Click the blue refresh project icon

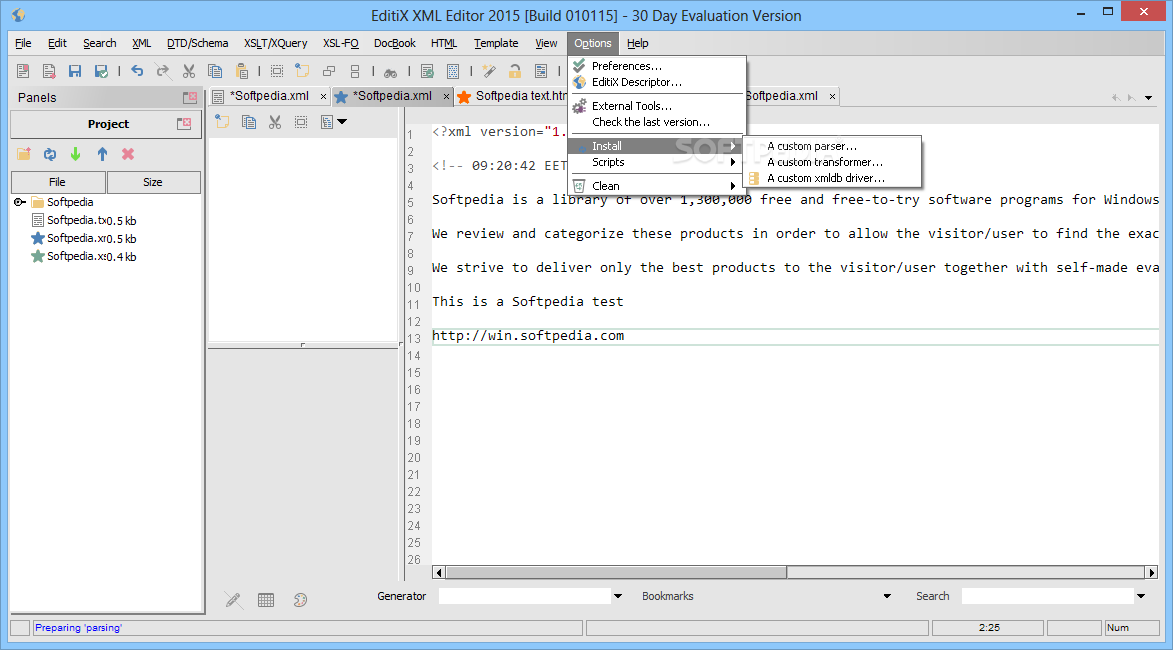[x=50, y=154]
